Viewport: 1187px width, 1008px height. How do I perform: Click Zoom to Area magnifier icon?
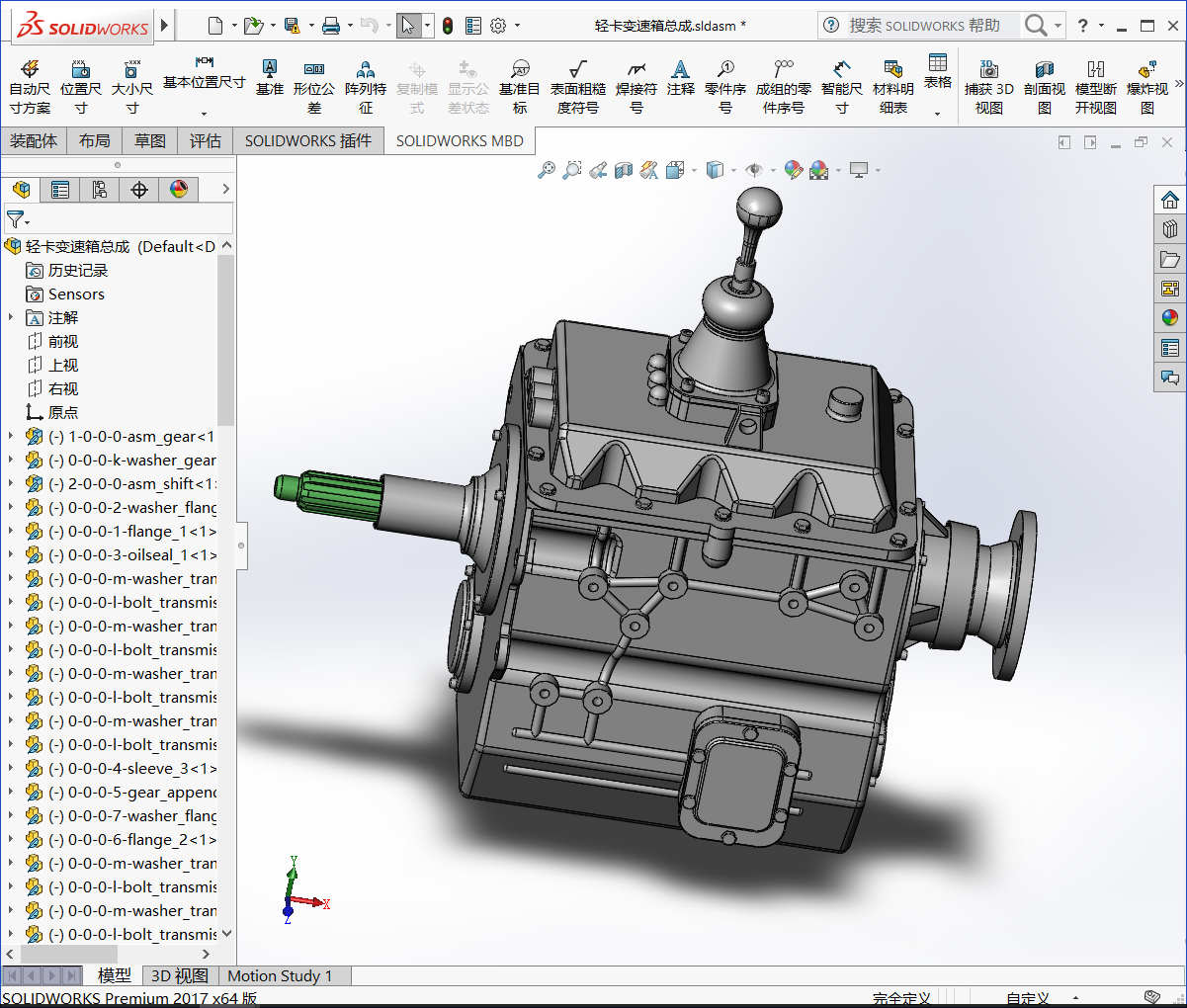(572, 170)
